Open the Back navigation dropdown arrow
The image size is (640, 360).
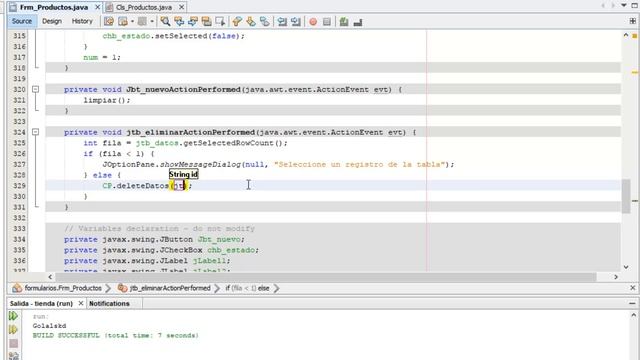click(x=132, y=22)
